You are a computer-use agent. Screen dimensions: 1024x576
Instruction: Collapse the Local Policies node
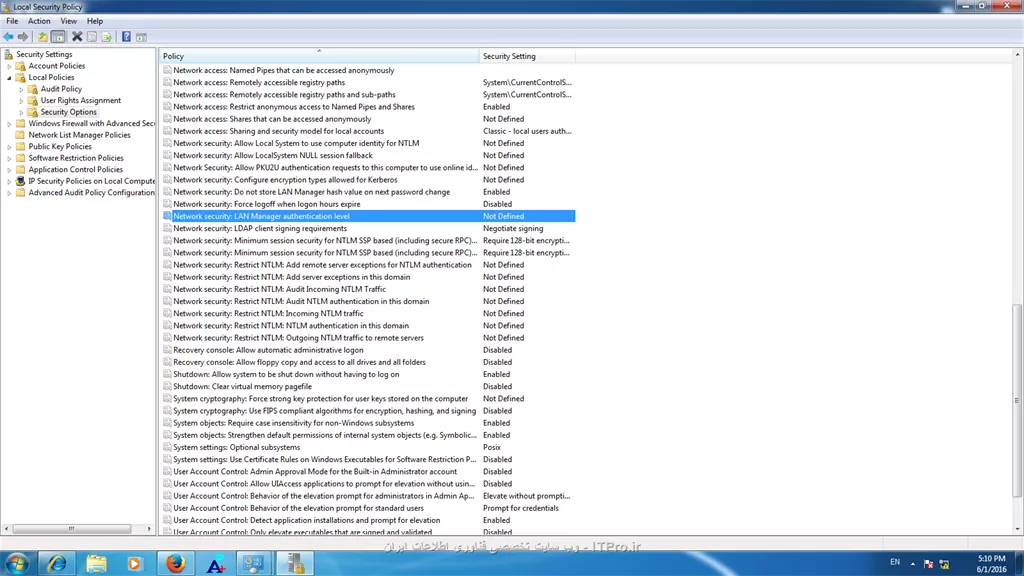click(x=9, y=78)
